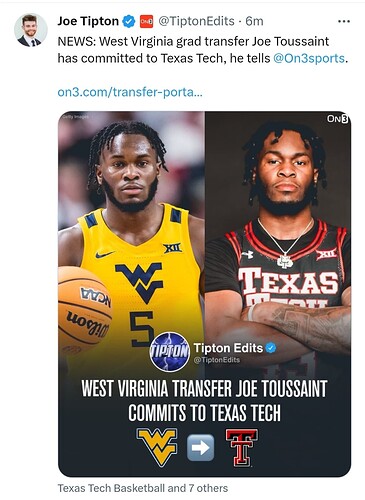
Task: Click the Texas Tech Double T logo
Action: click(x=242, y=447)
